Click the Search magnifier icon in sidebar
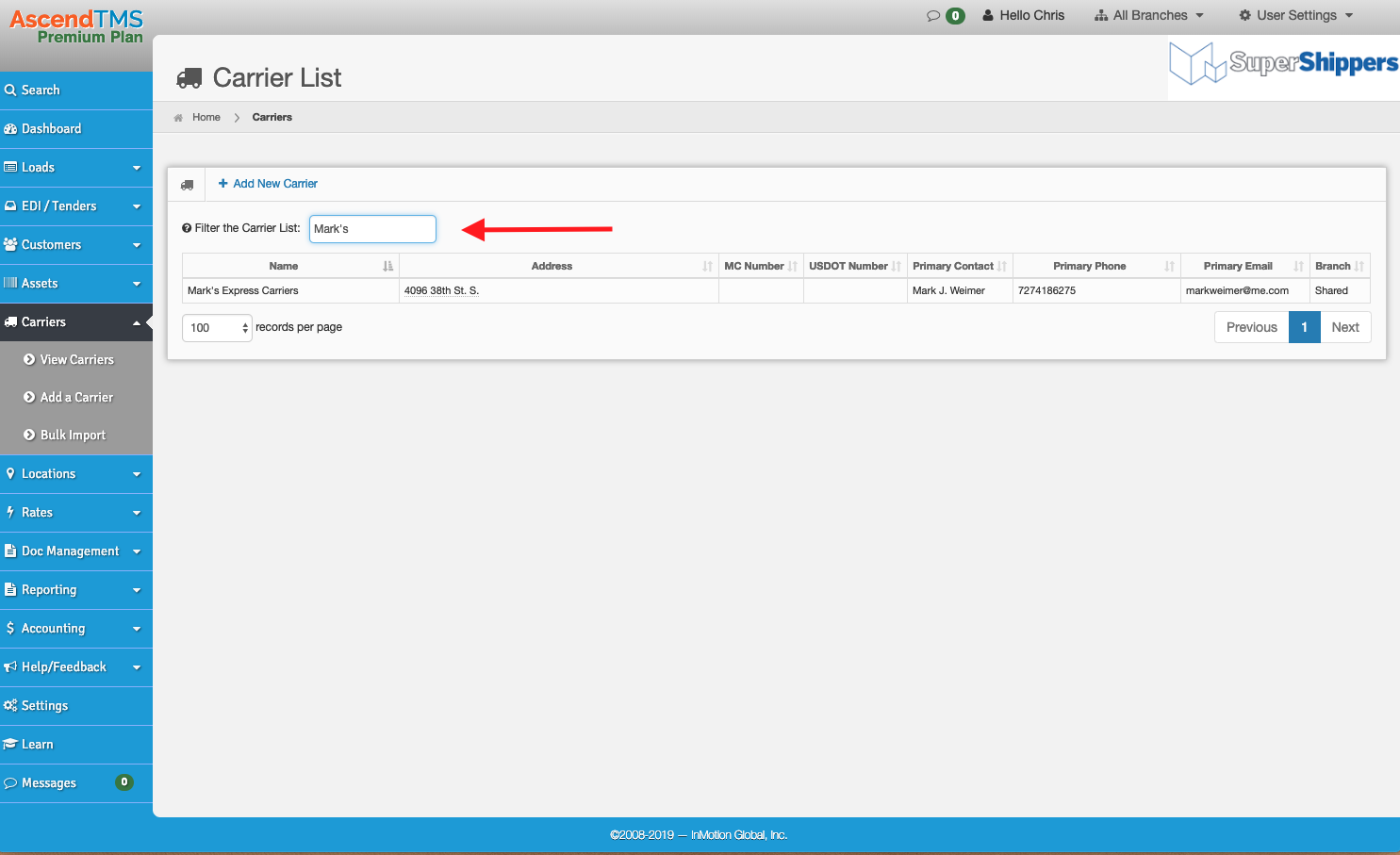This screenshot has width=1400, height=855. tap(10, 90)
